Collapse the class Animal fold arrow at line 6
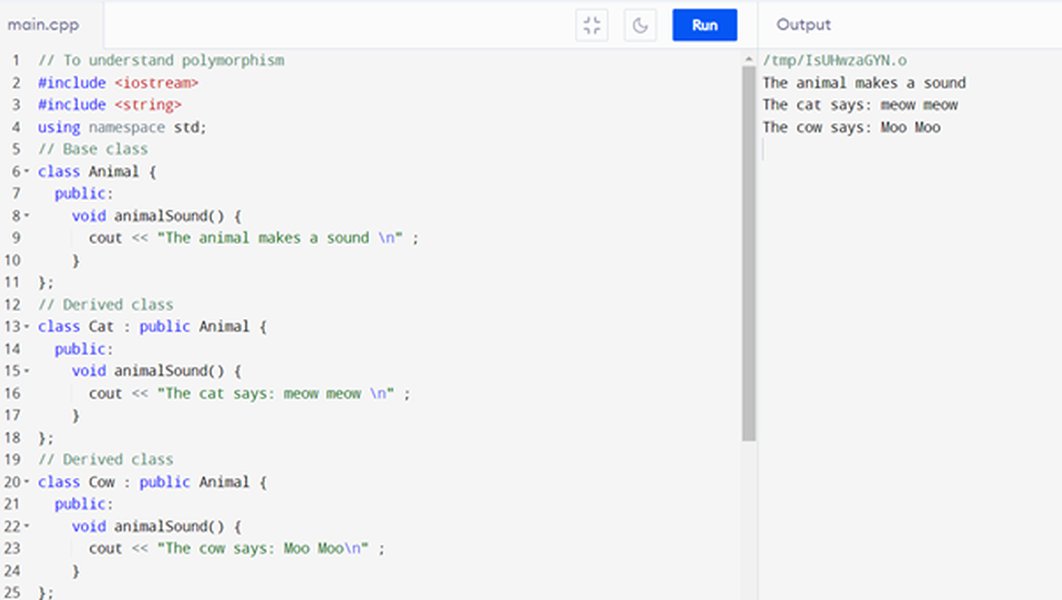 27,171
